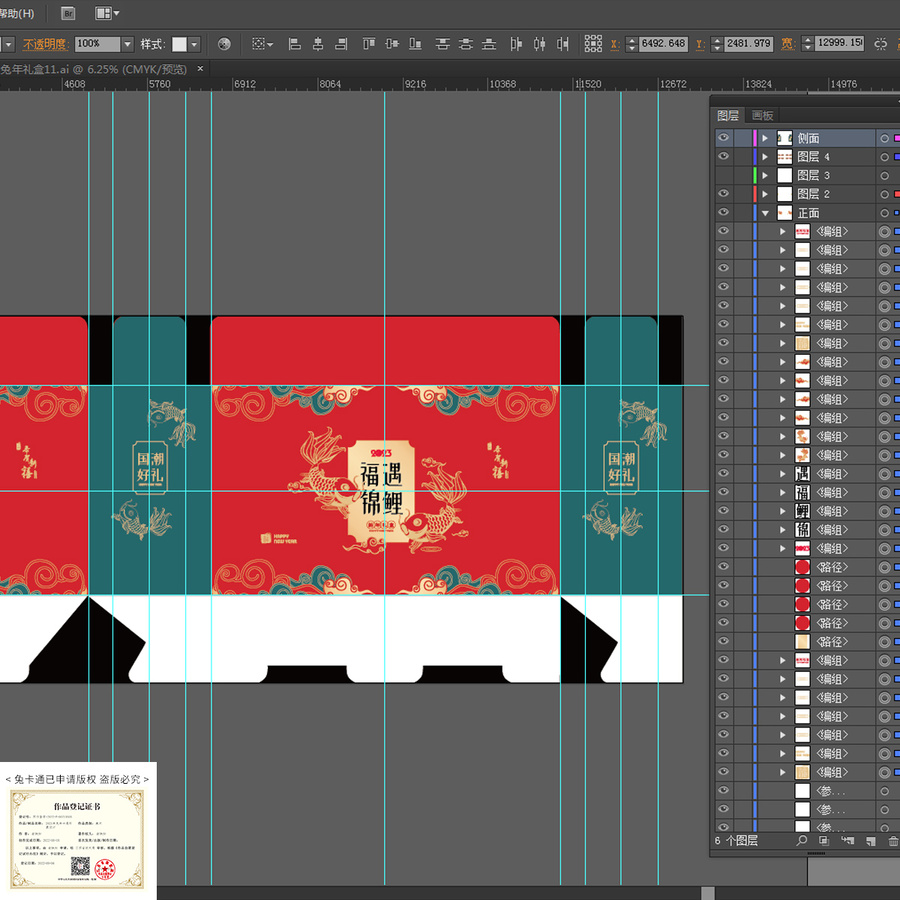
Task: Switch to the 图层 panel tab
Action: (x=728, y=115)
